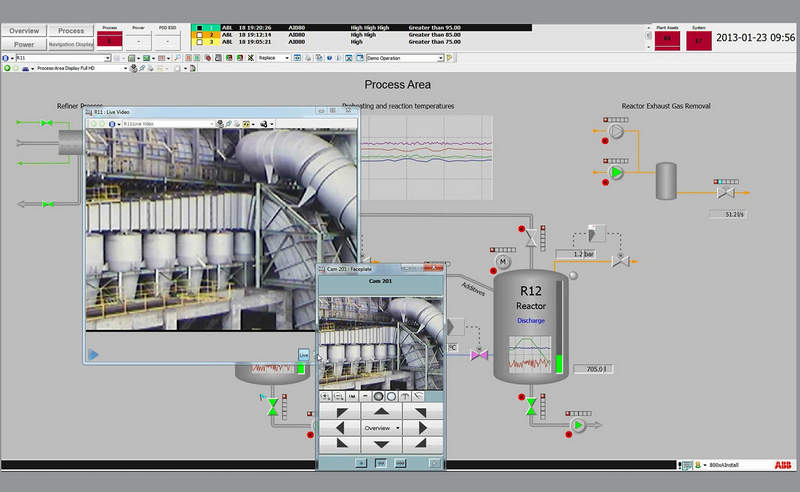Select alarm text 'Greater than 95.00'
Viewport: 800px width, 492px height.
tap(434, 28)
